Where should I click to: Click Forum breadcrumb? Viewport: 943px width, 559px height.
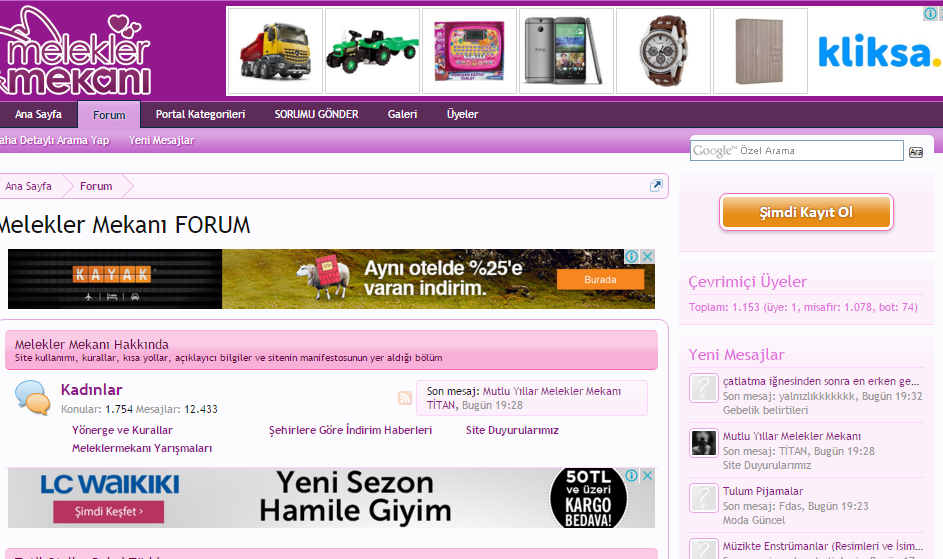pos(96,187)
